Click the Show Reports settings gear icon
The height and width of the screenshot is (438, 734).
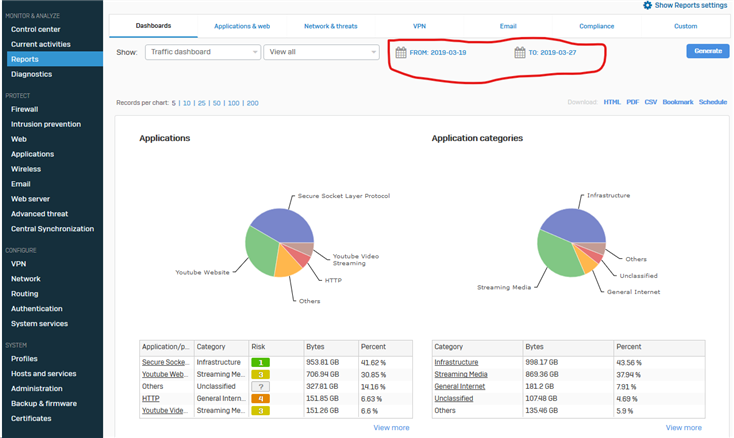tap(648, 6)
